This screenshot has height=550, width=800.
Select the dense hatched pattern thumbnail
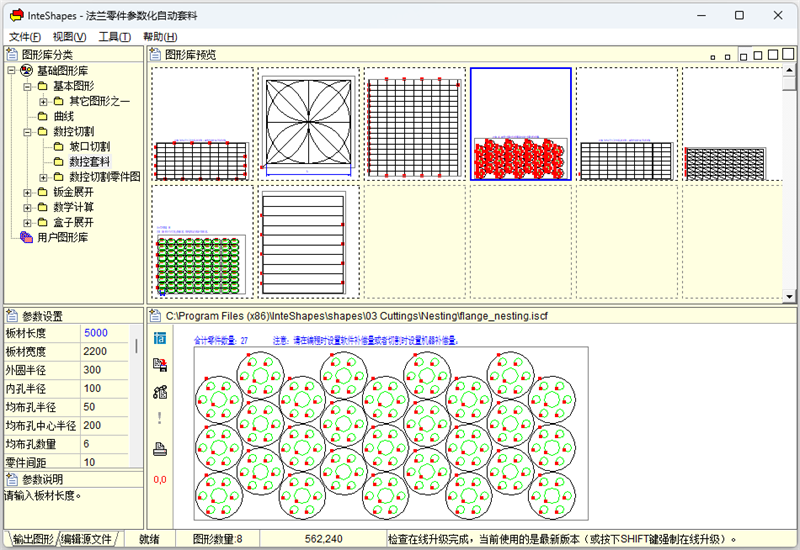coord(733,124)
